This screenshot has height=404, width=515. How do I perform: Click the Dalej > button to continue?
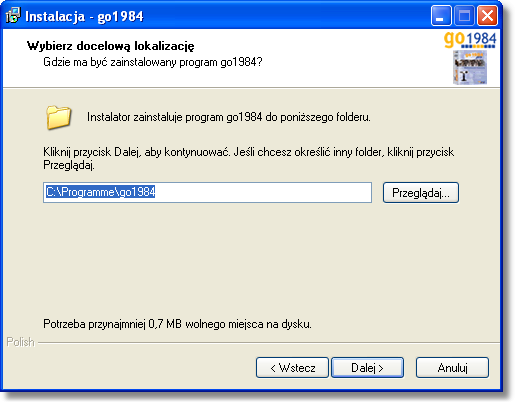(367, 367)
